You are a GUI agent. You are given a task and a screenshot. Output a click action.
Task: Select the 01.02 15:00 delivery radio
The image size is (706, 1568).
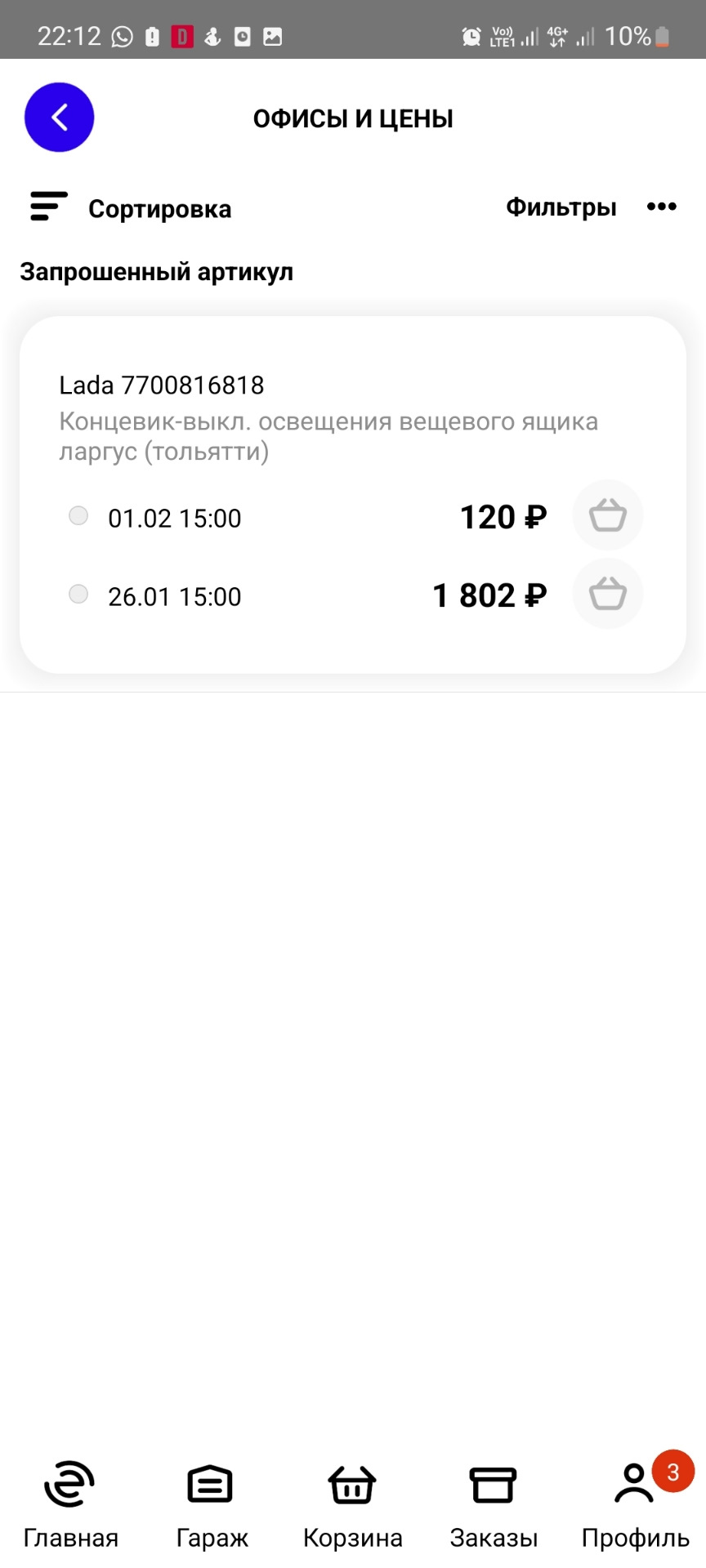(x=78, y=515)
